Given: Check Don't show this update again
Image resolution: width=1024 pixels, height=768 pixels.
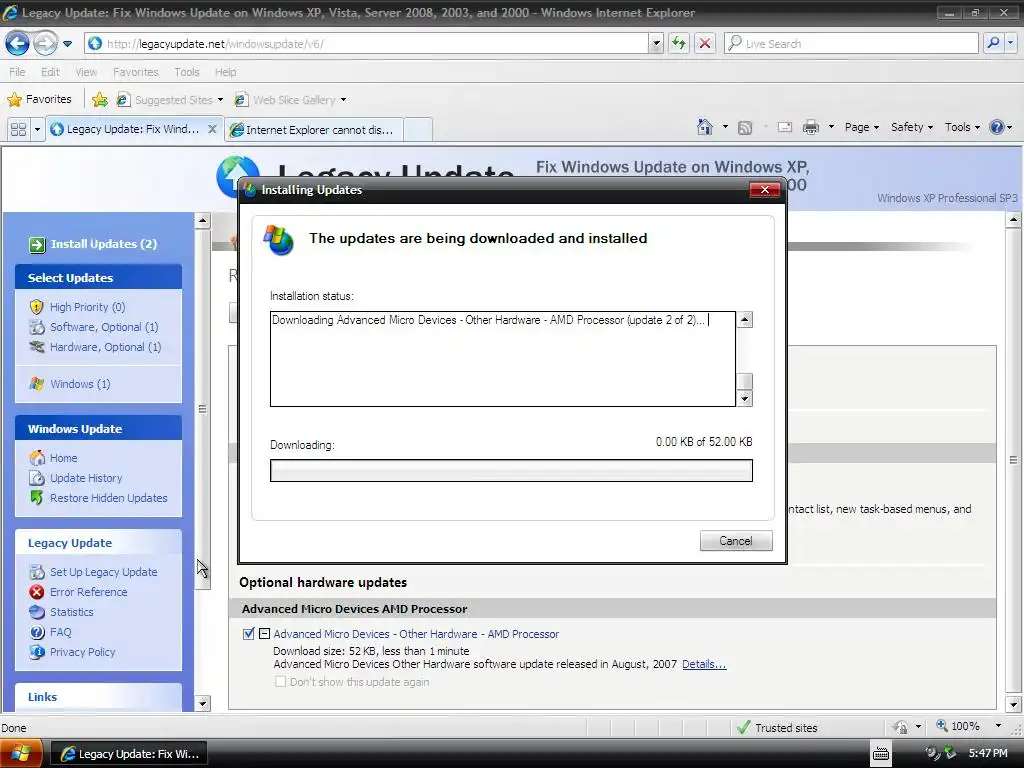Looking at the screenshot, I should coord(280,682).
